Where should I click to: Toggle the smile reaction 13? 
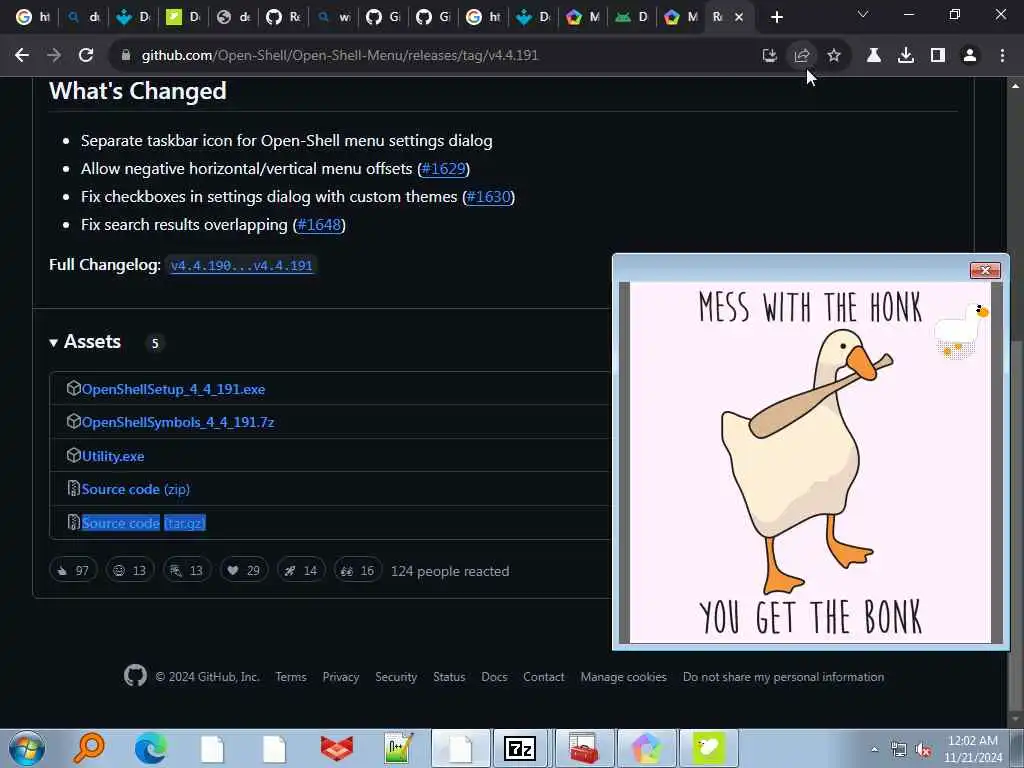[130, 570]
